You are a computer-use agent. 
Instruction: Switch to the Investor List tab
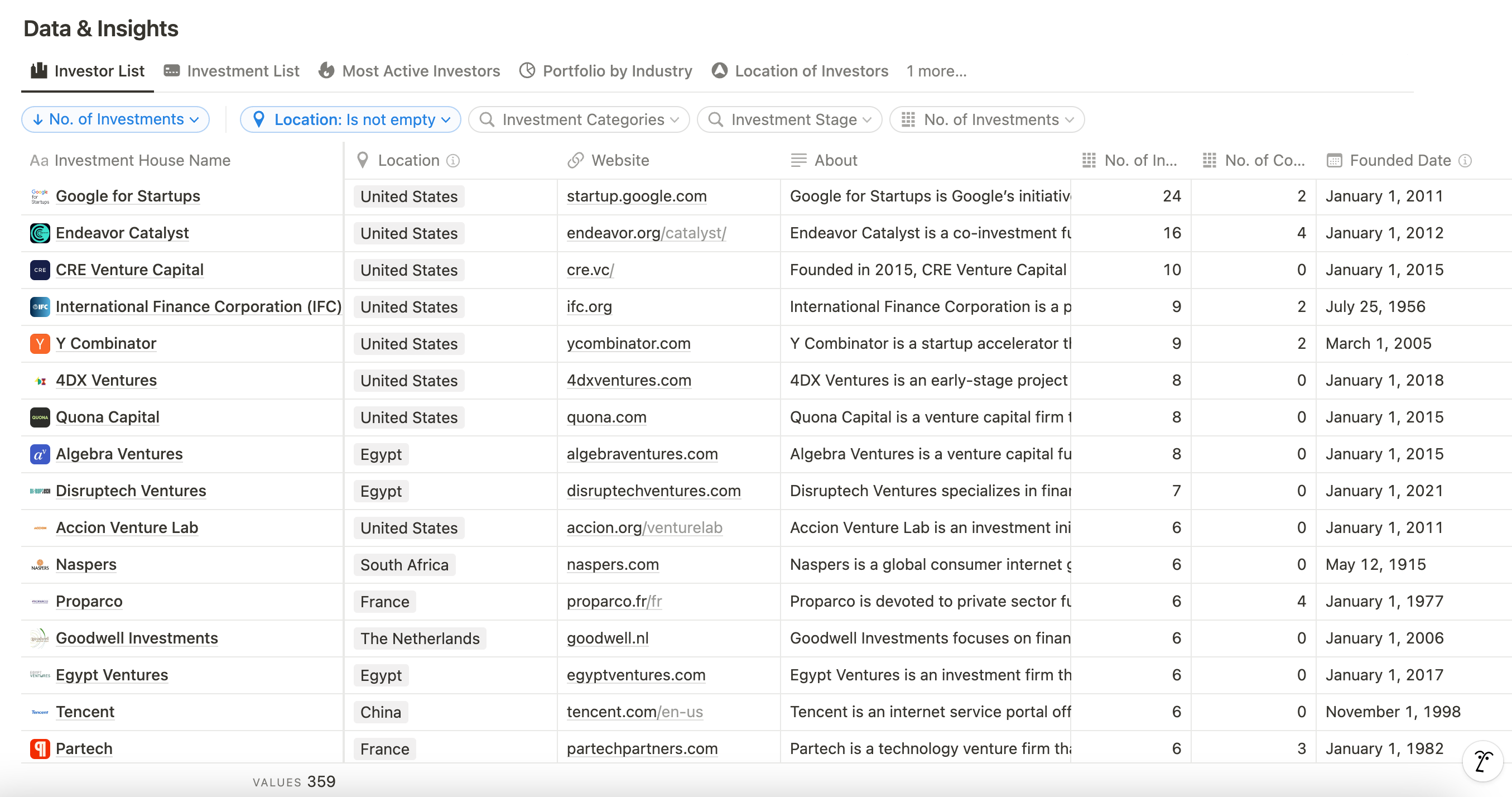88,71
